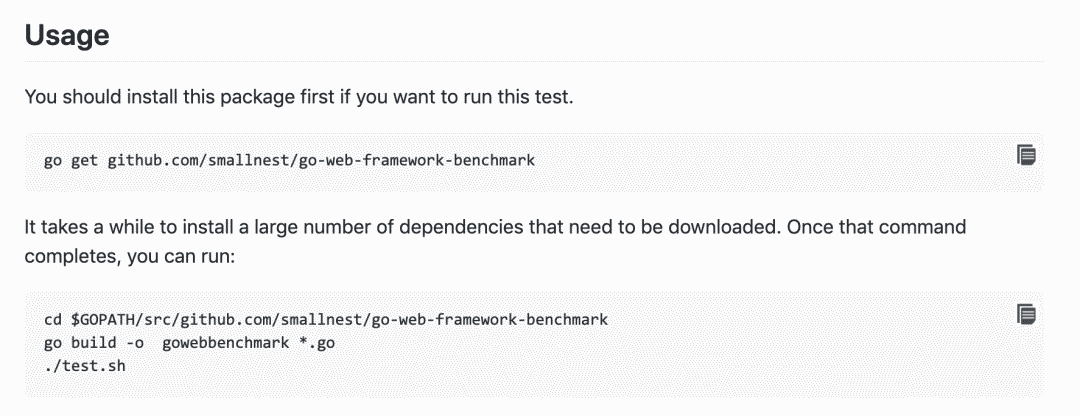Click the *.go text in the build command
The width and height of the screenshot is (1080, 416).
click(x=317, y=343)
